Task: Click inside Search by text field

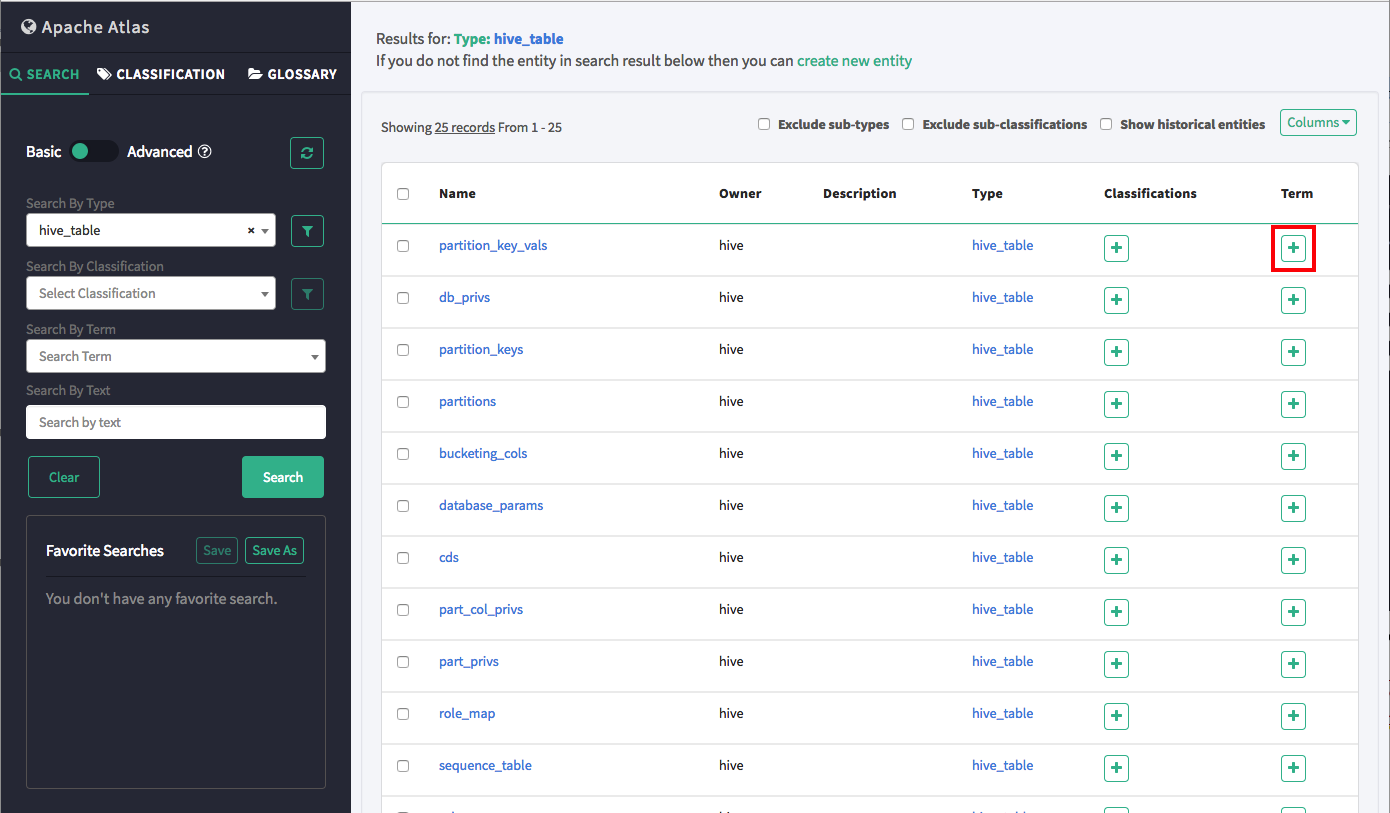Action: (176, 422)
